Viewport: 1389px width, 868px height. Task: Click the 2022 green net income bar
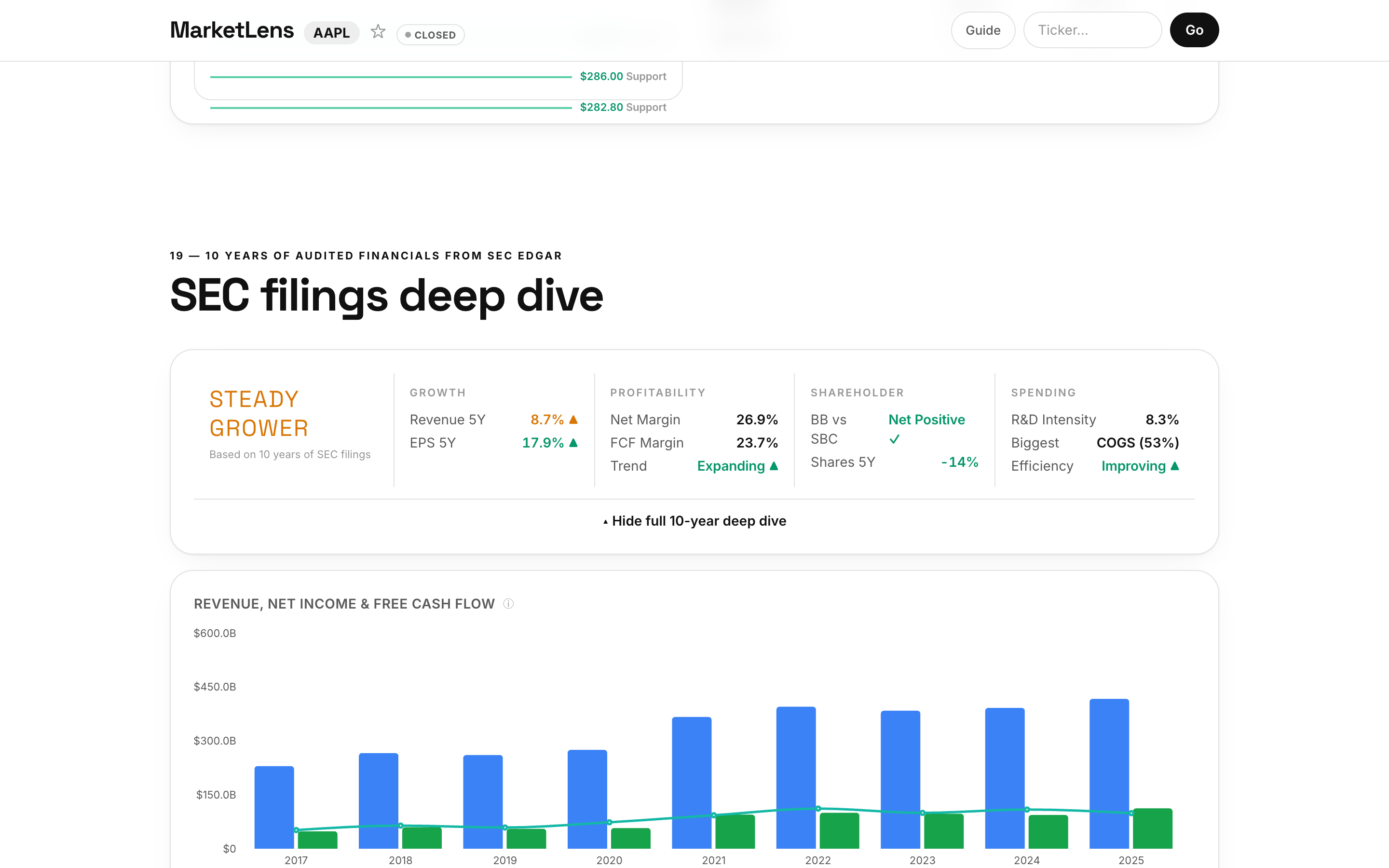[x=839, y=830]
